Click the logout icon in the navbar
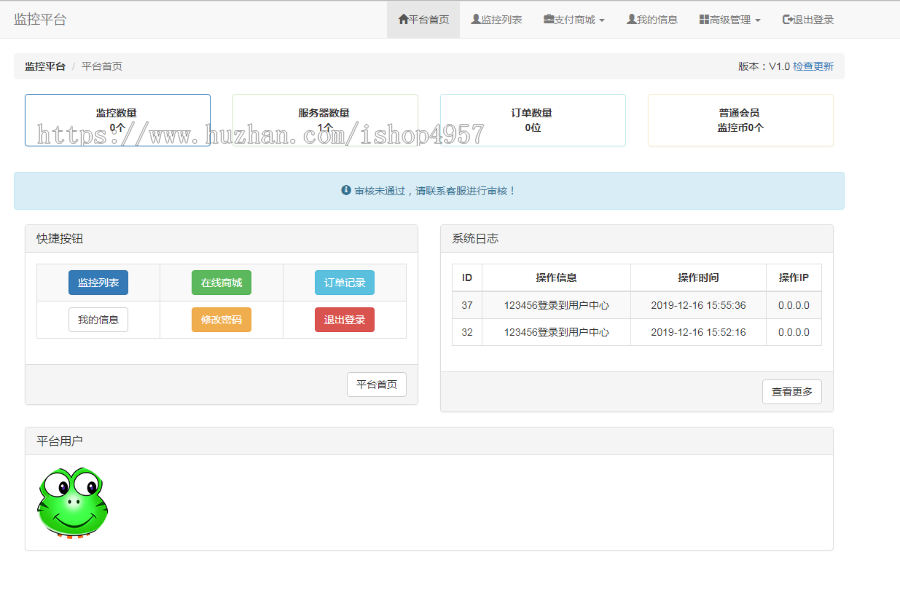This screenshot has width=900, height=603. 787,19
